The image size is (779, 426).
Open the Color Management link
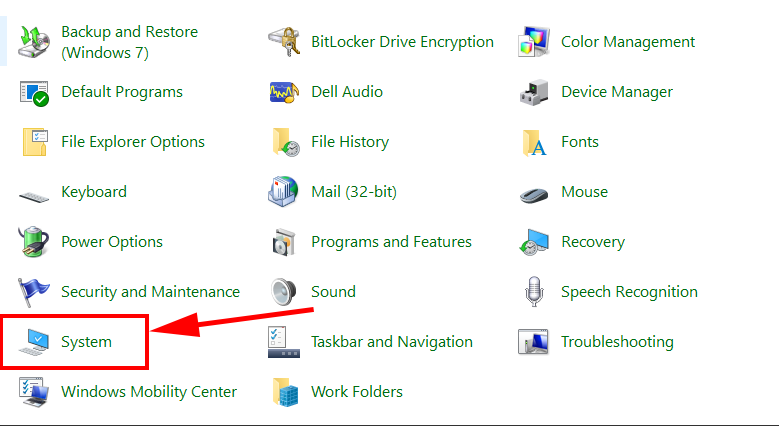628,42
